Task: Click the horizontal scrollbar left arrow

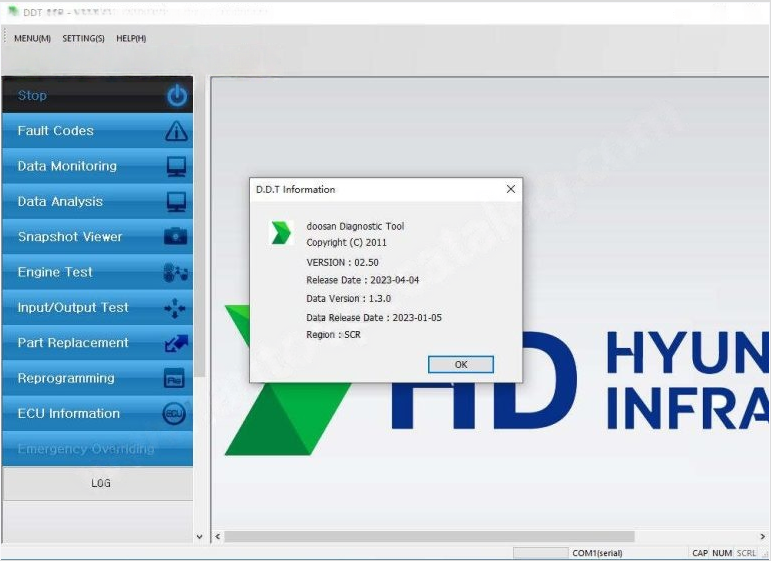Action: 217,537
